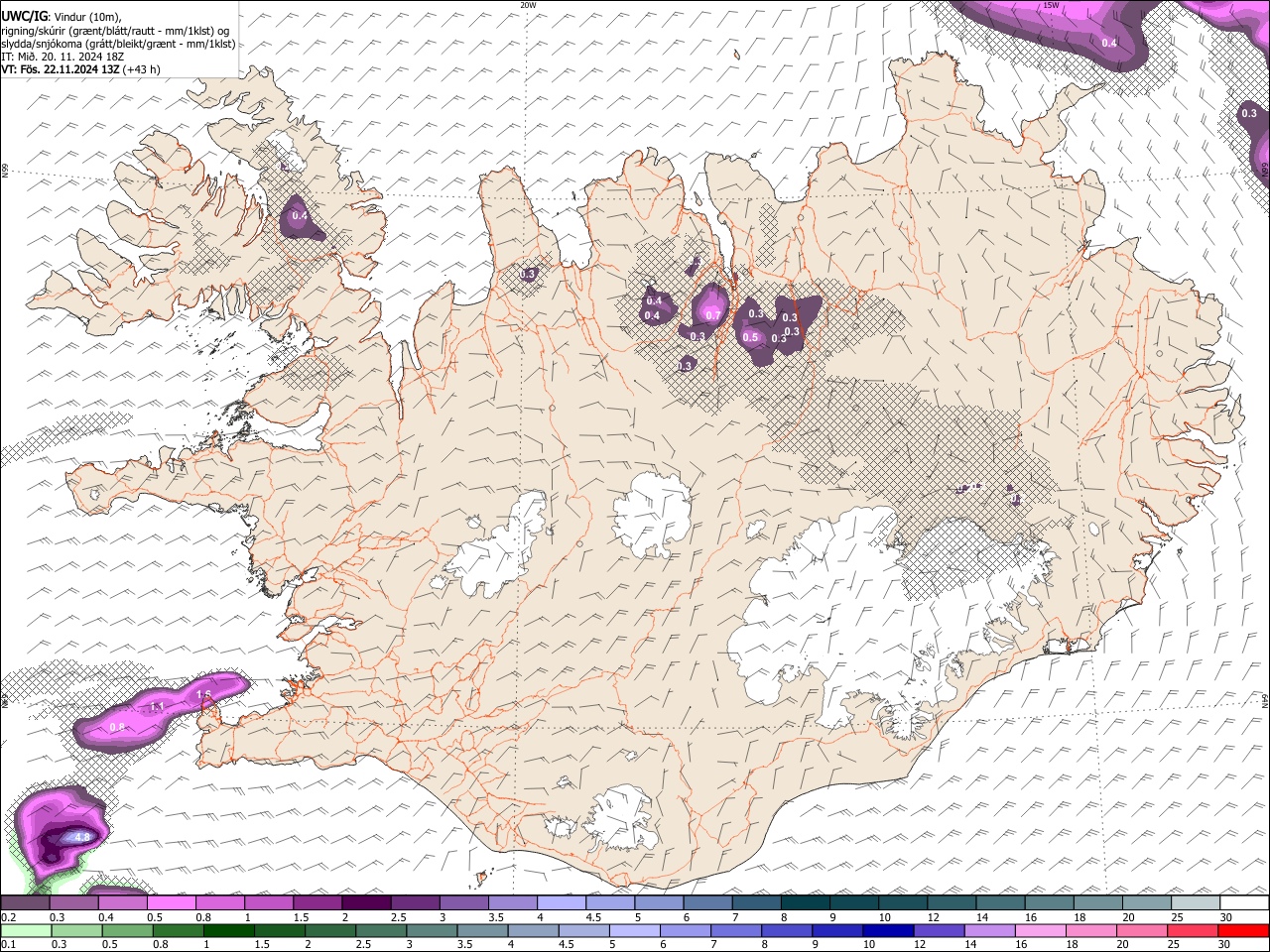Select the dark navy blue swatch in lower legend

pos(887,930)
